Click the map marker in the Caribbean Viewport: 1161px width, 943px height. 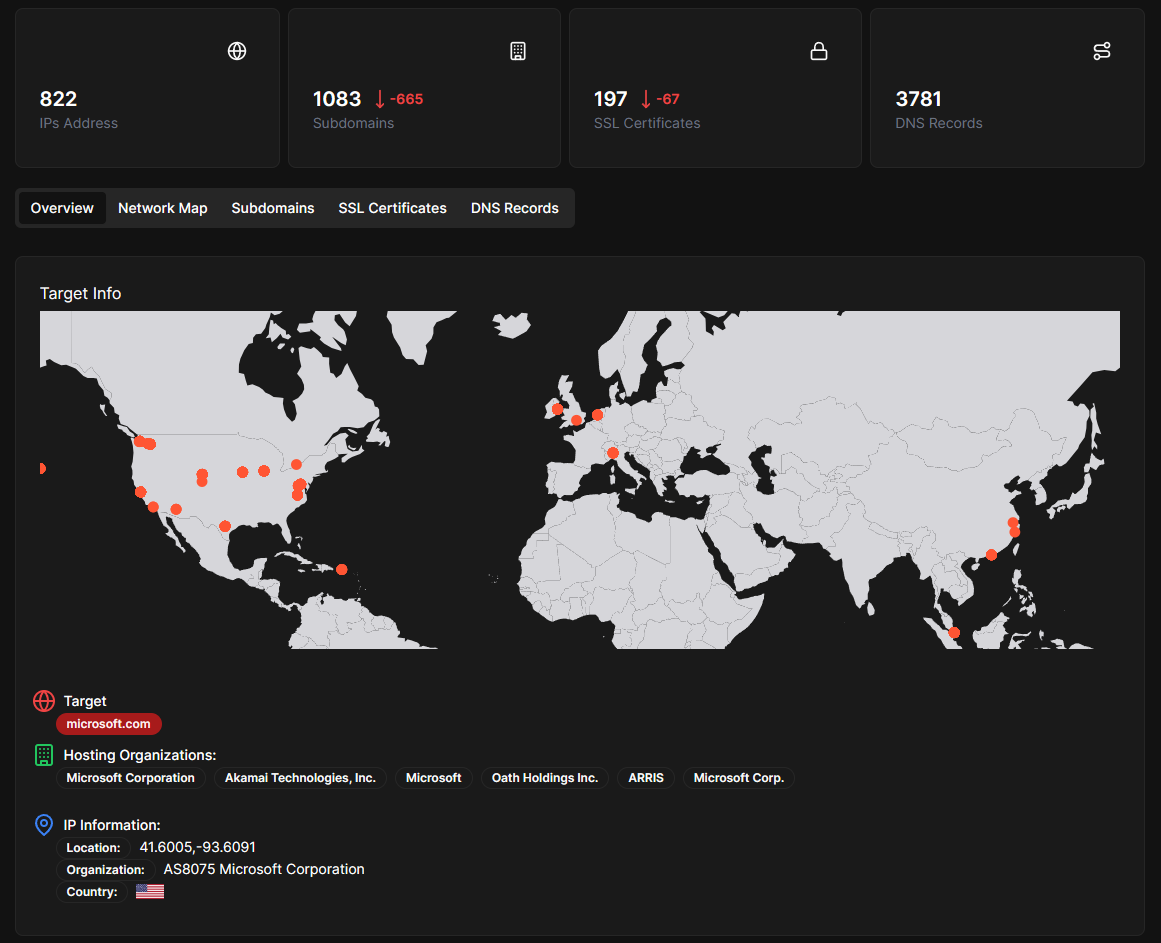341,569
